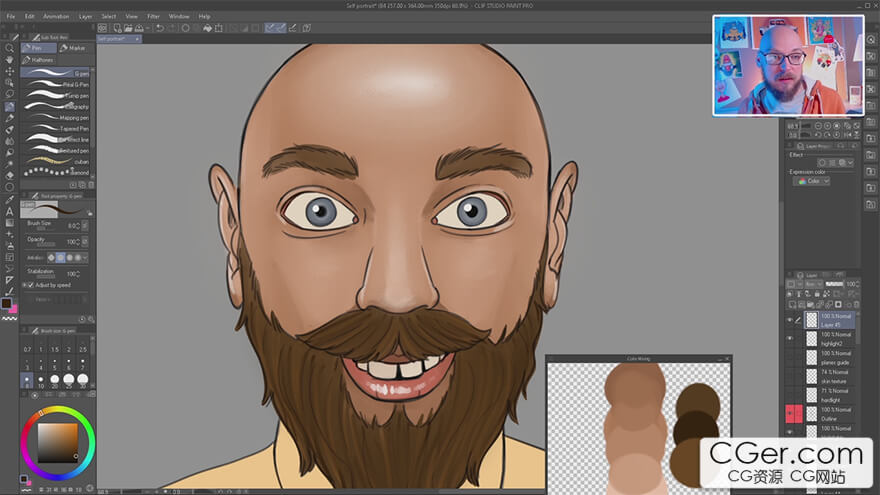Select the Eraser tool icon
Image resolution: width=880 pixels, height=495 pixels.
coord(10,176)
